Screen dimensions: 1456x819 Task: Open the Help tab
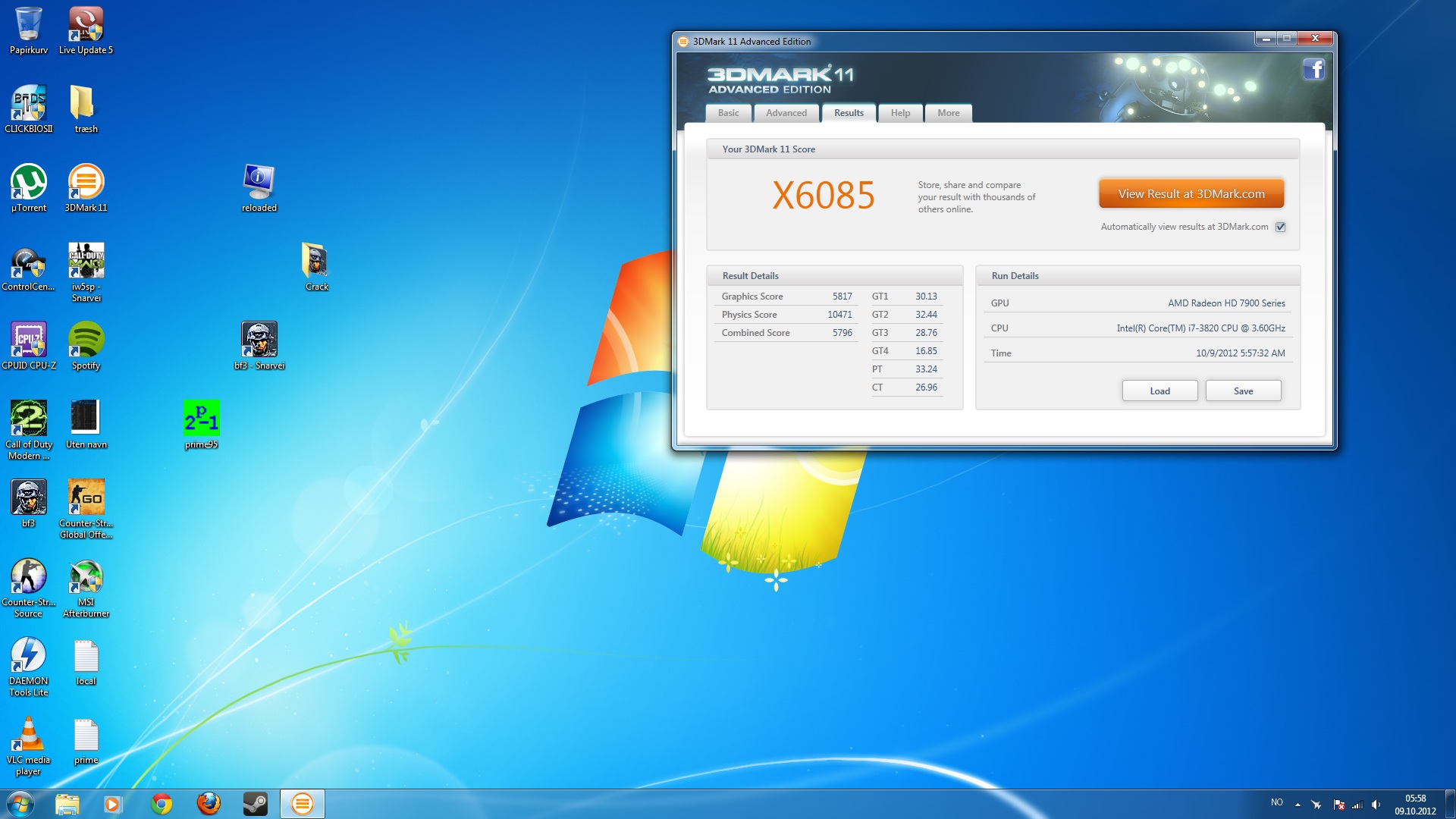tap(900, 113)
